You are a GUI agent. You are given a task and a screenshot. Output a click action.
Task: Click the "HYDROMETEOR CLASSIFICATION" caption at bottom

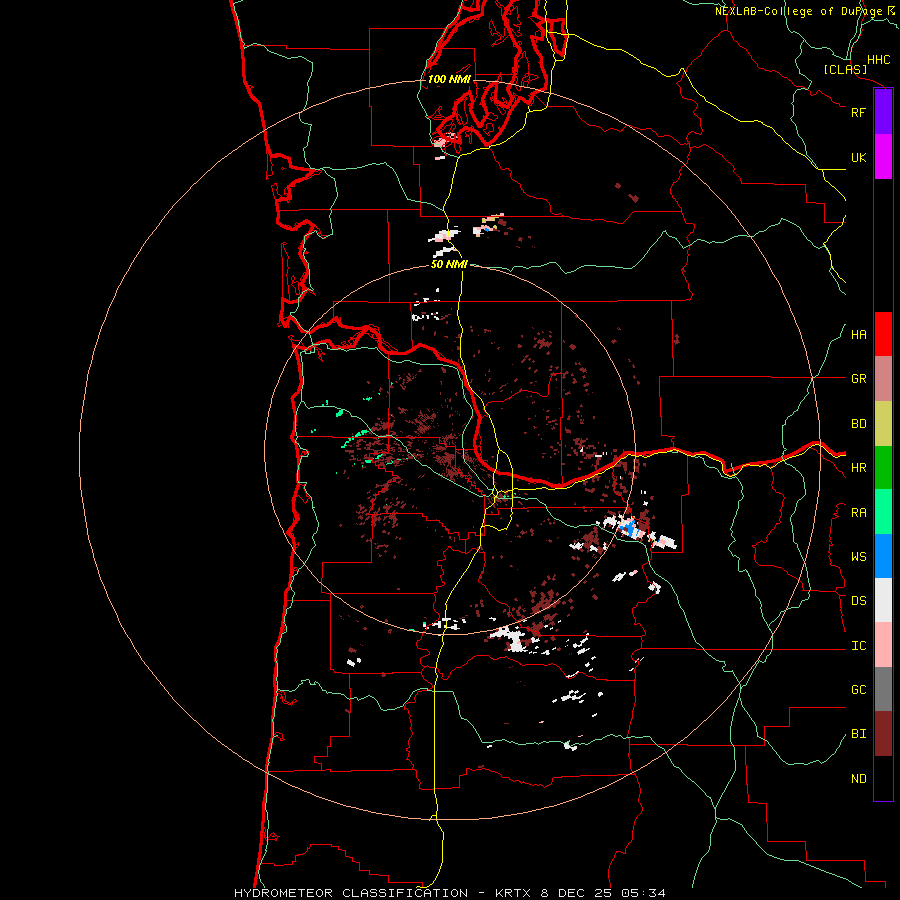[351, 893]
